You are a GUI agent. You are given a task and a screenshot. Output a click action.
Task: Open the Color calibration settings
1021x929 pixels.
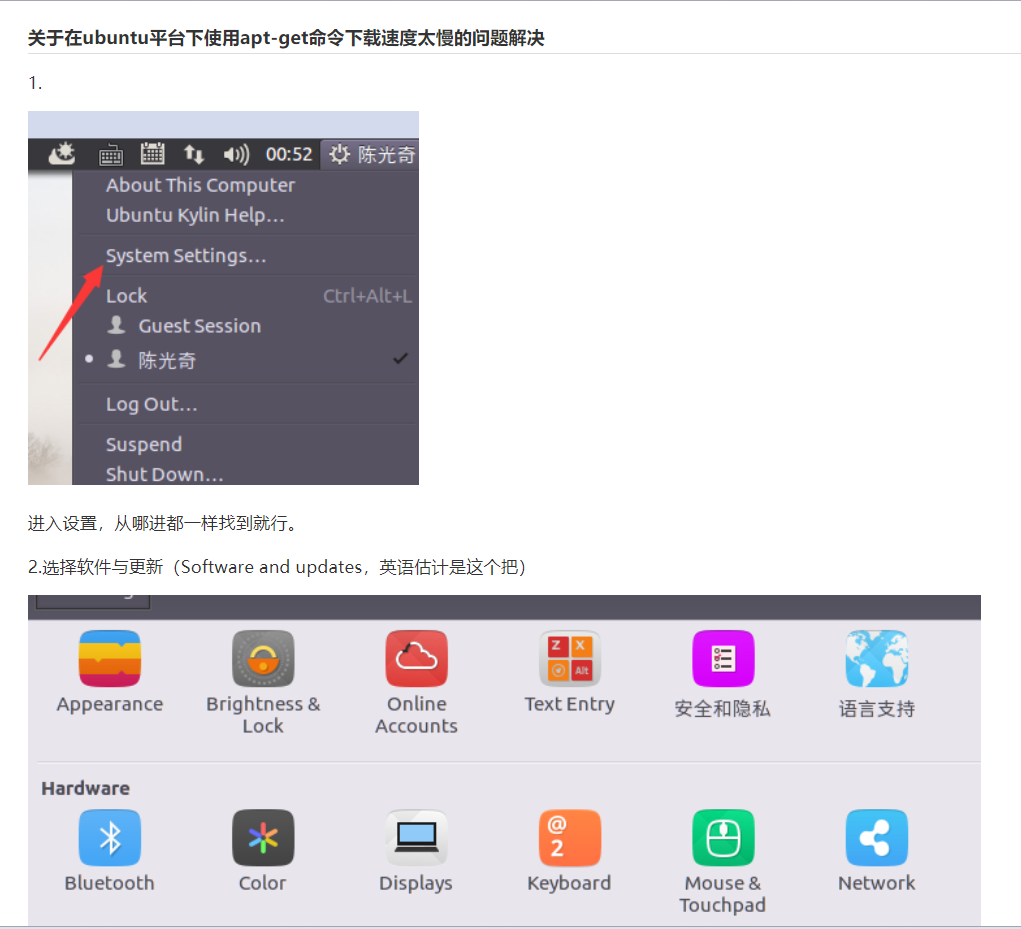click(x=262, y=840)
